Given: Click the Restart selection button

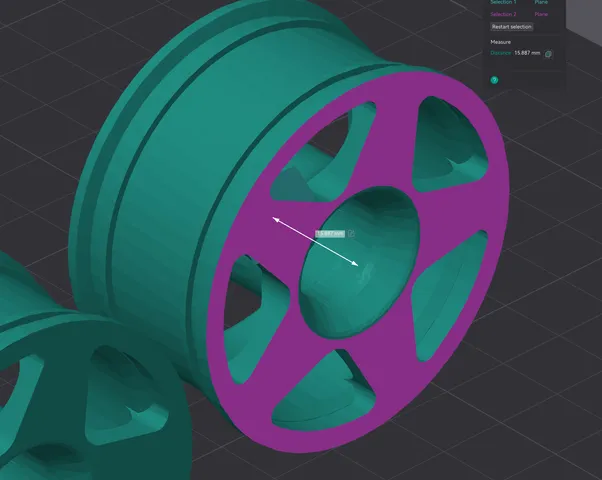Looking at the screenshot, I should coord(512,26).
